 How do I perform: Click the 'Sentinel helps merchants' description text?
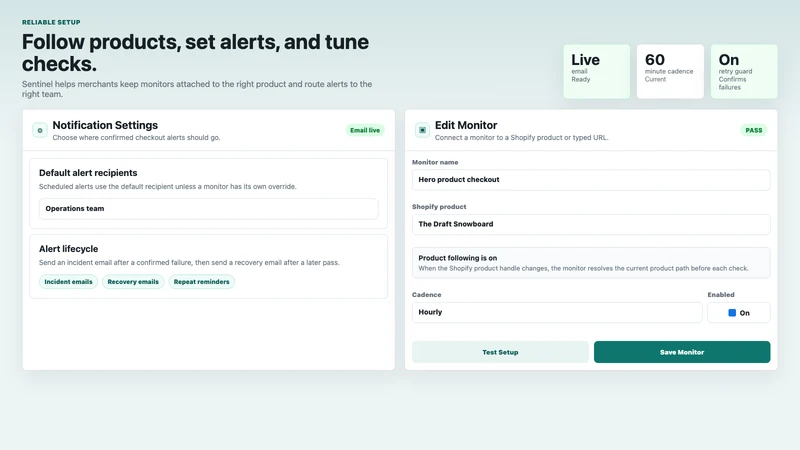[x=197, y=89]
